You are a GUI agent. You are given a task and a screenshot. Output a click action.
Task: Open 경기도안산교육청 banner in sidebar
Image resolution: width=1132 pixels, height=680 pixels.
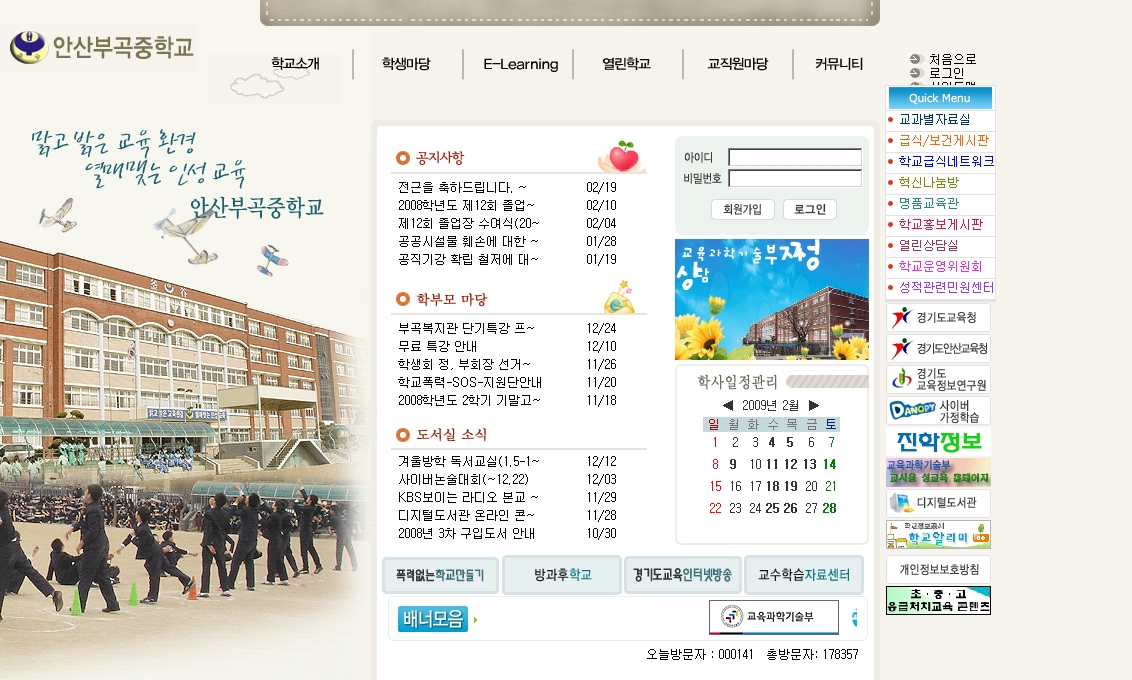pyautogui.click(x=938, y=349)
